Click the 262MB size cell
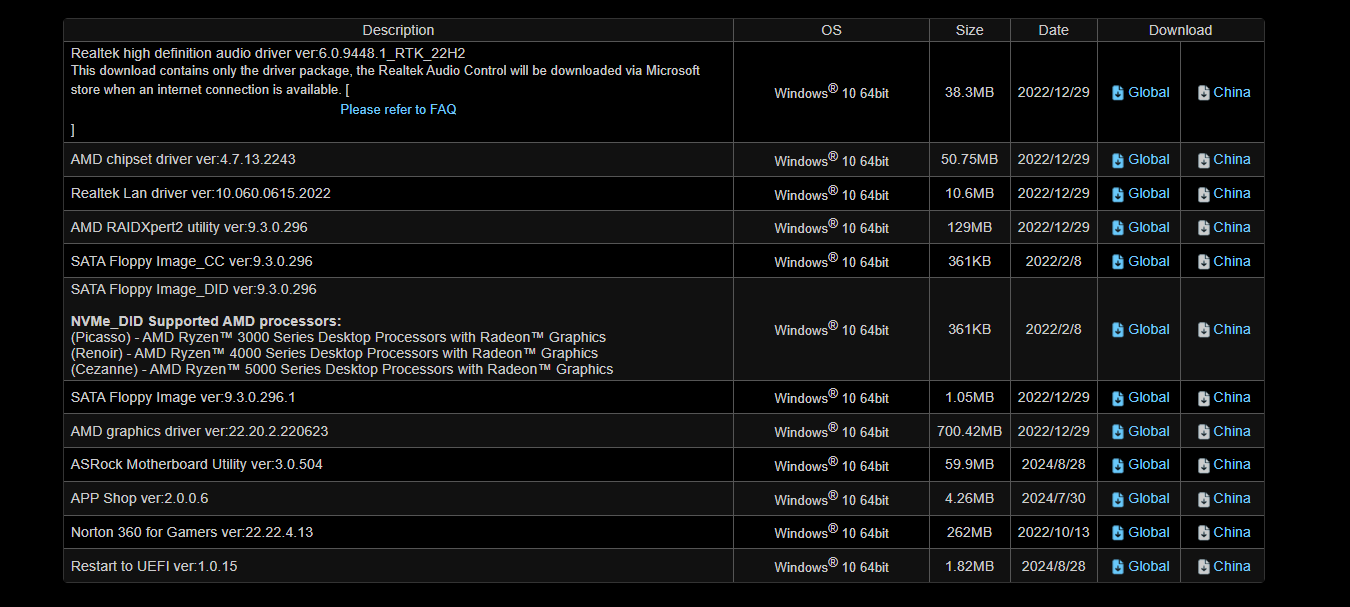Image resolution: width=1350 pixels, height=607 pixels. [969, 532]
